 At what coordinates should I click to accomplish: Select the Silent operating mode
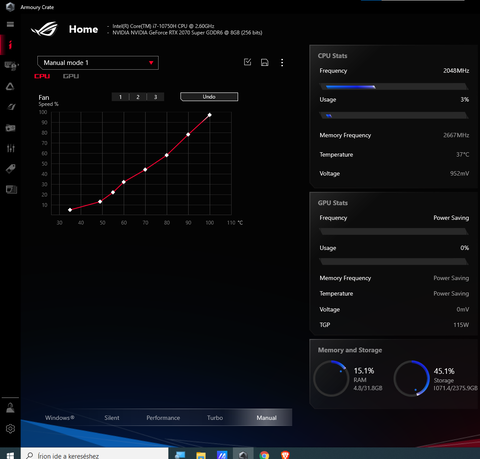(112, 418)
